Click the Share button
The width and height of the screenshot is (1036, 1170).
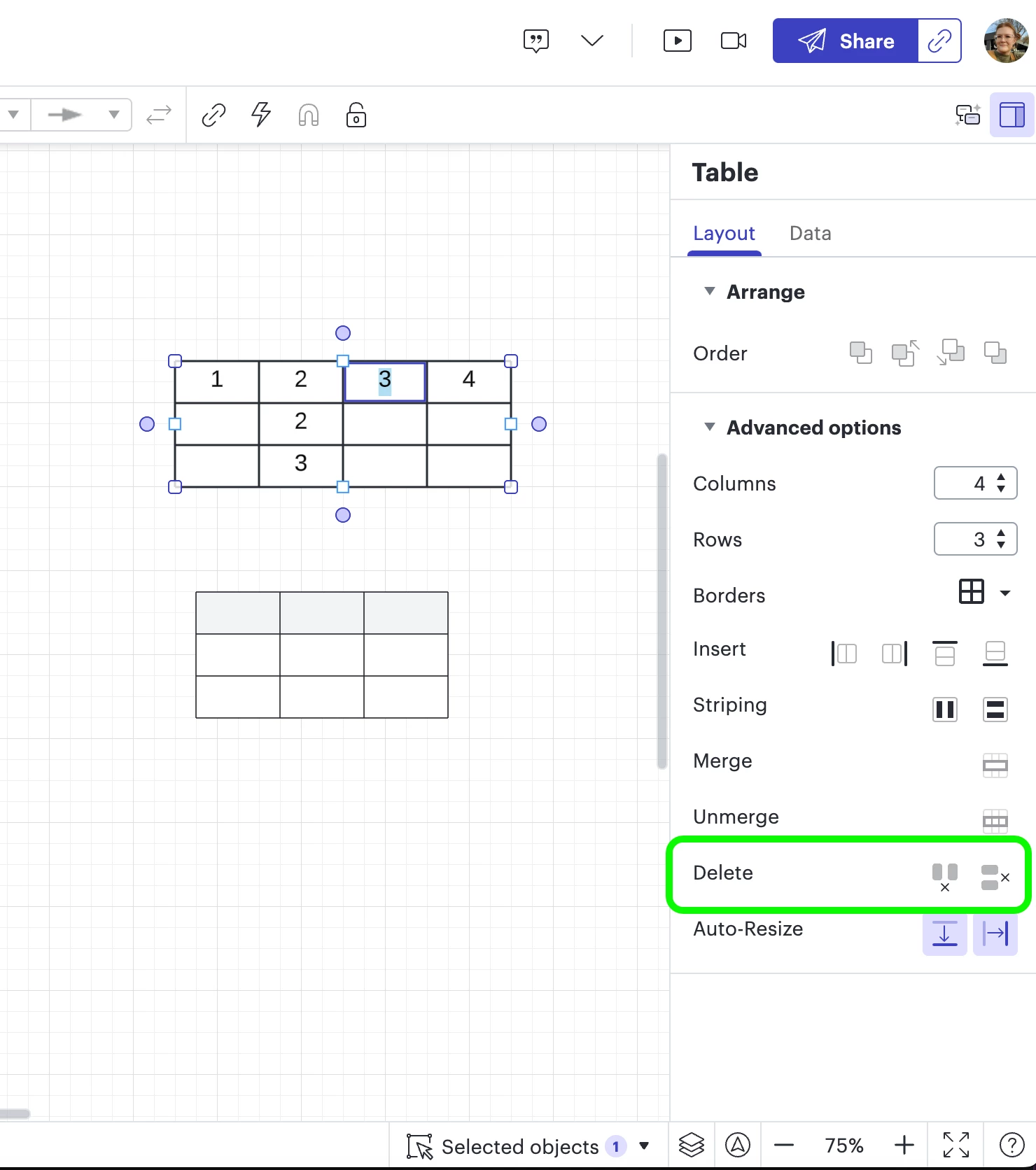click(x=846, y=41)
